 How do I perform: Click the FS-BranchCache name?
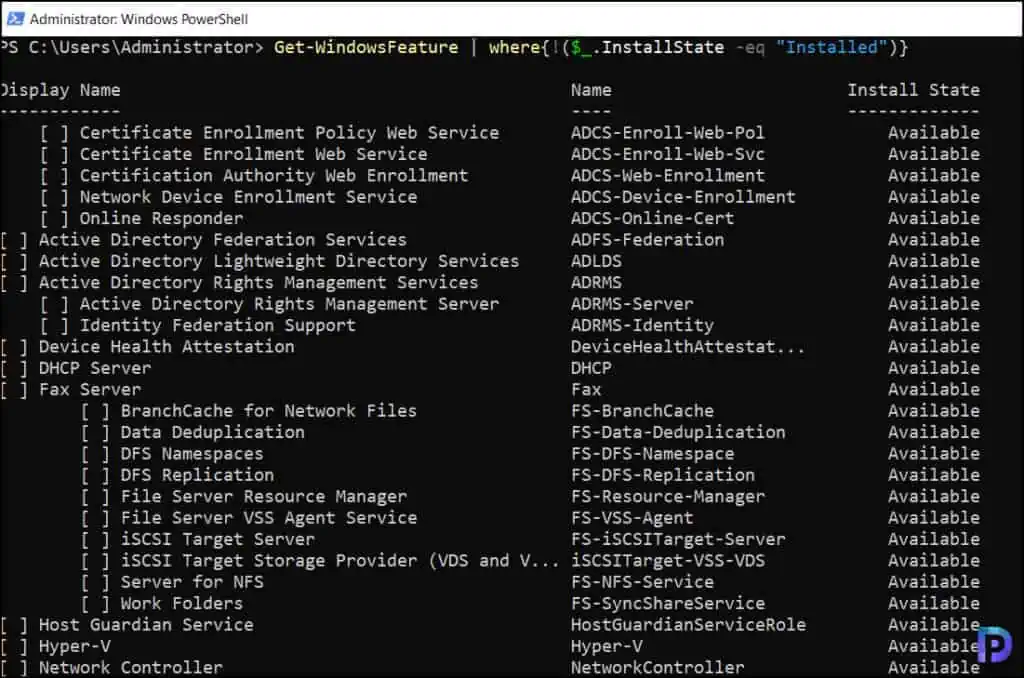[x=642, y=411]
